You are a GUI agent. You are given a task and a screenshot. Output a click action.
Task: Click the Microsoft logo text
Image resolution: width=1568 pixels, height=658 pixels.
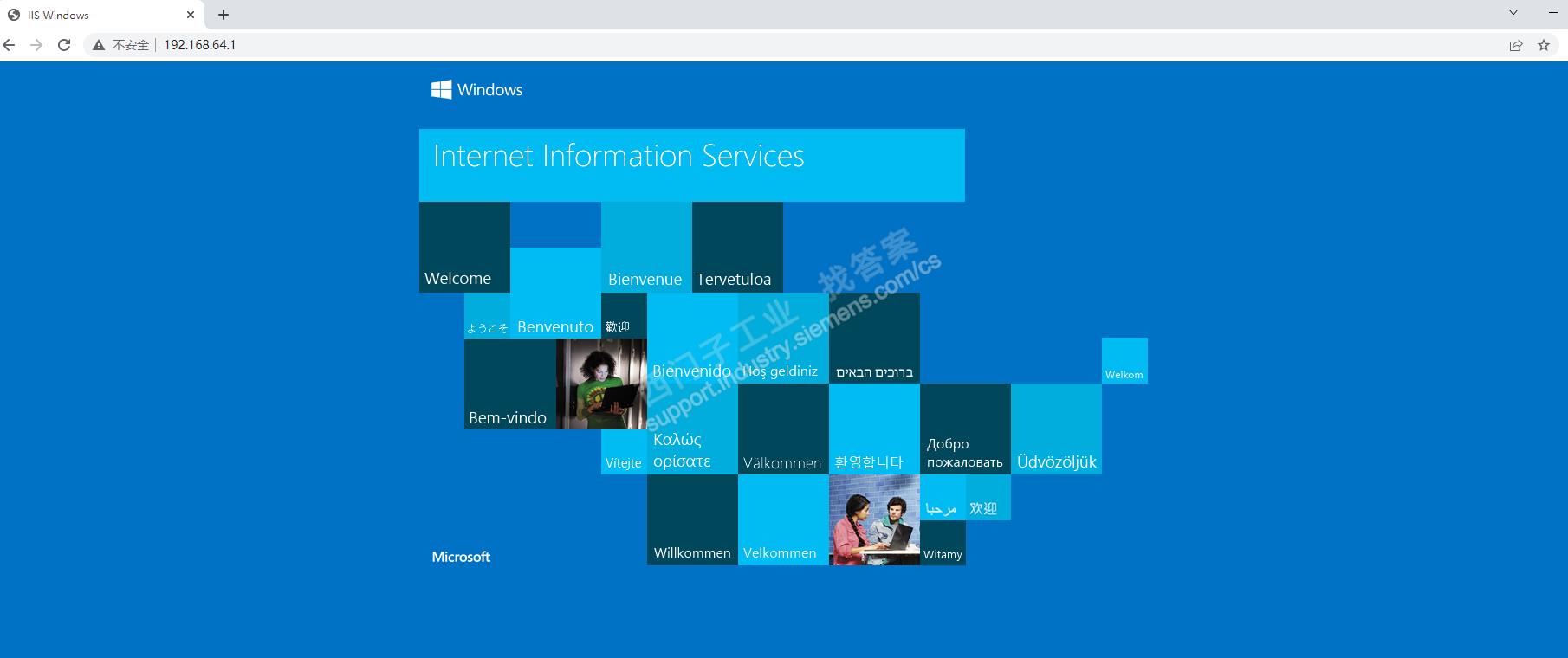point(461,557)
